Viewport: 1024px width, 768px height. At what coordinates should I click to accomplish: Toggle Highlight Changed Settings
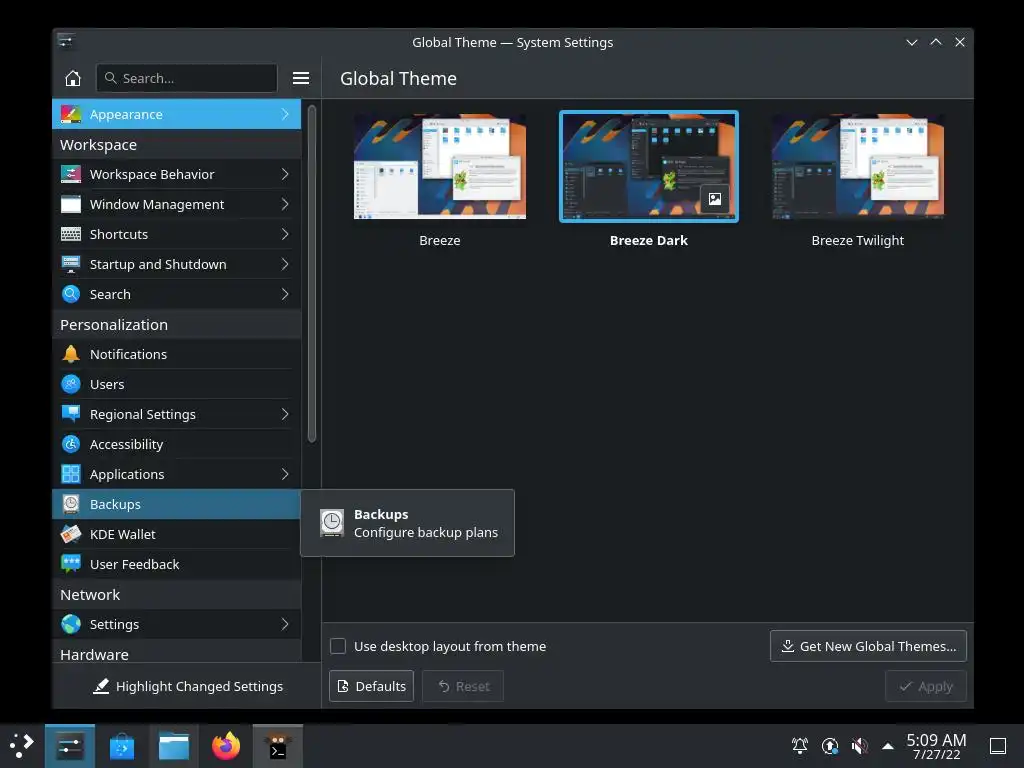click(x=187, y=686)
